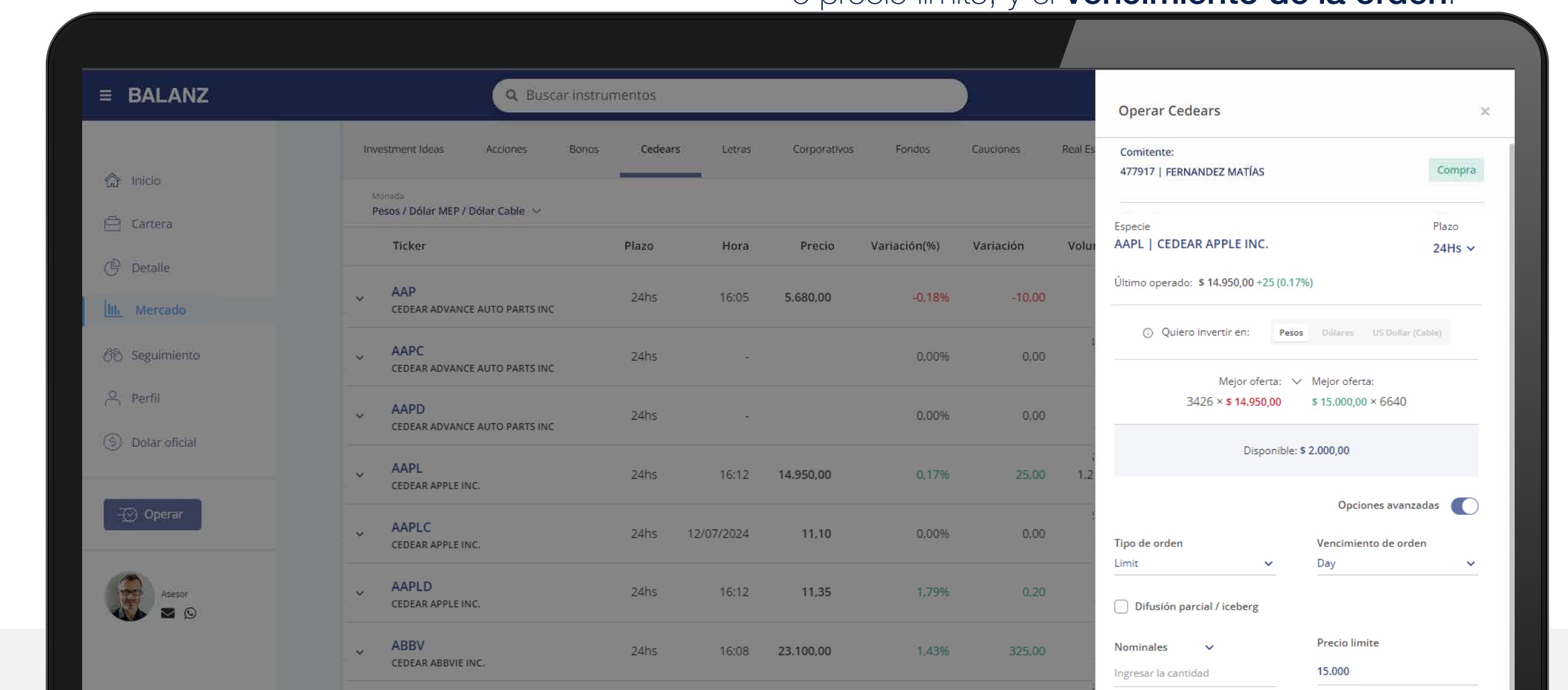The height and width of the screenshot is (690, 1568).
Task: Open the Nominales dropdown
Action: click(1165, 647)
